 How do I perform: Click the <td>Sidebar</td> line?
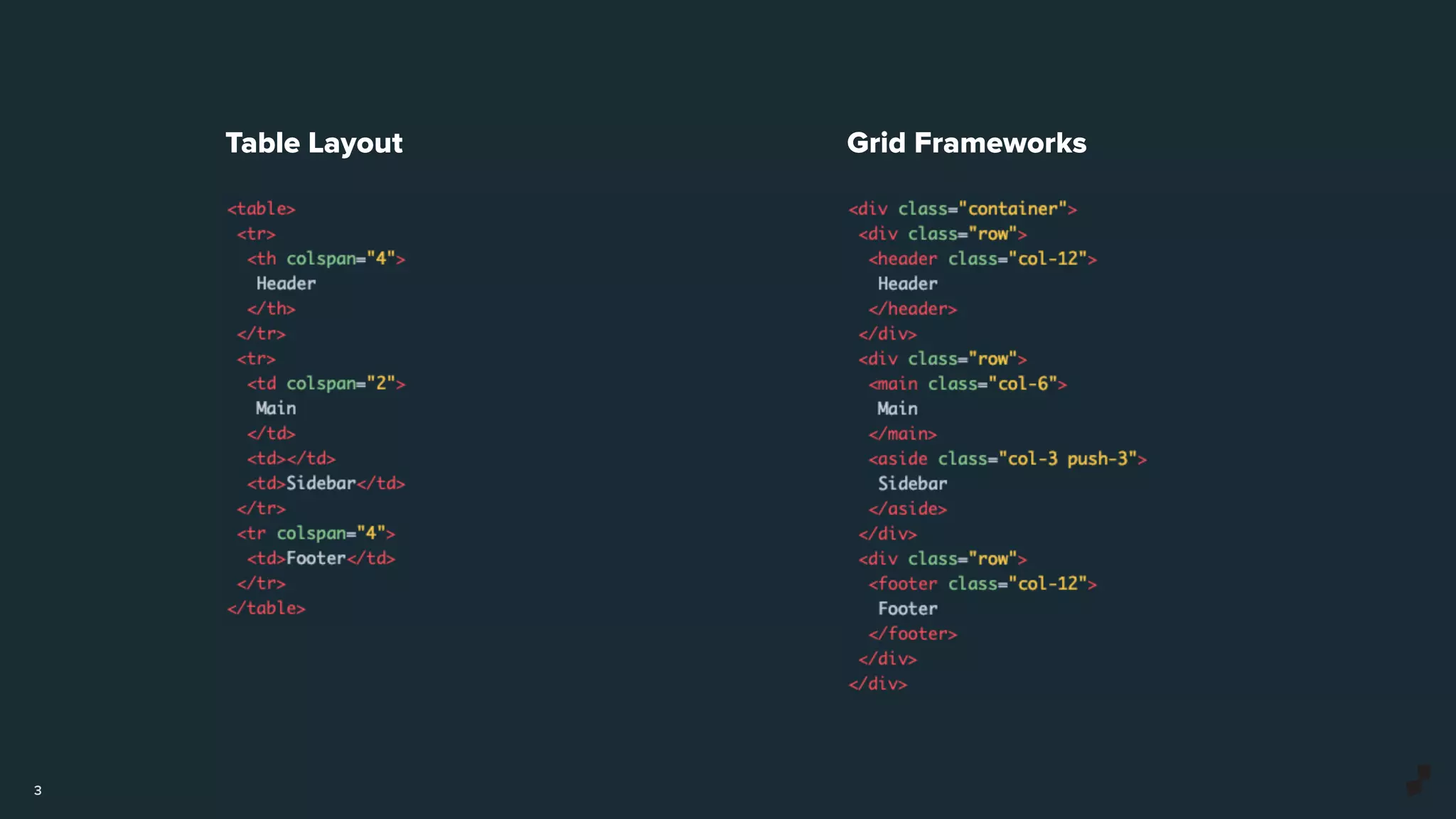[x=326, y=483]
